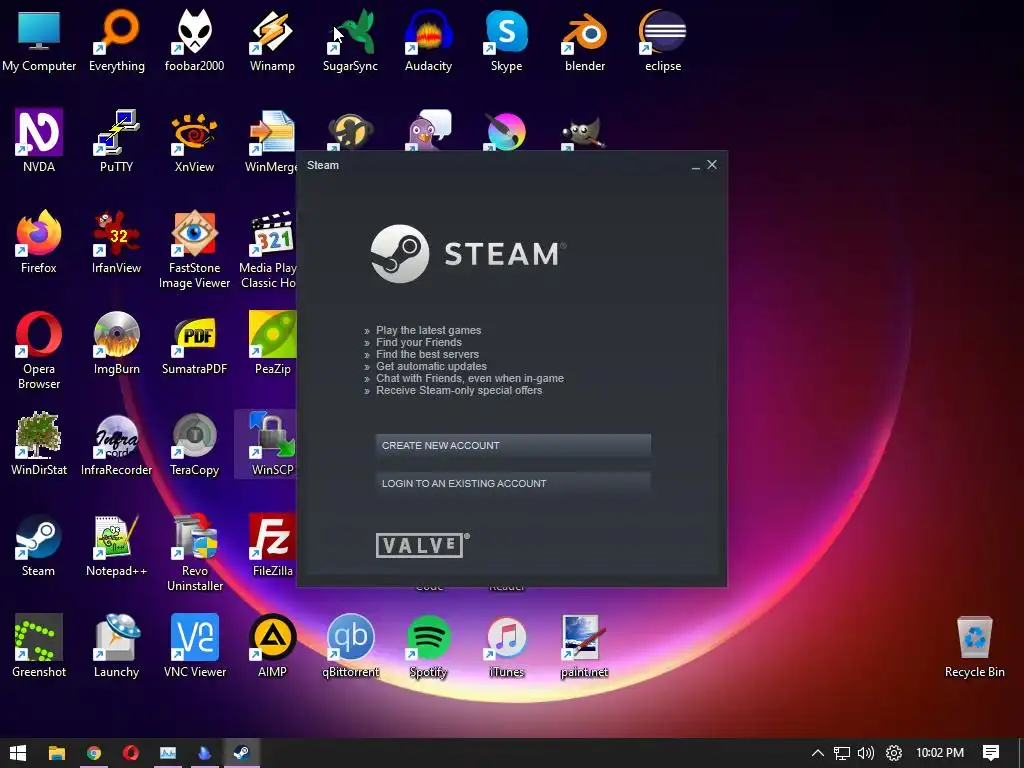Open Opera from the taskbar

pyautogui.click(x=131, y=753)
